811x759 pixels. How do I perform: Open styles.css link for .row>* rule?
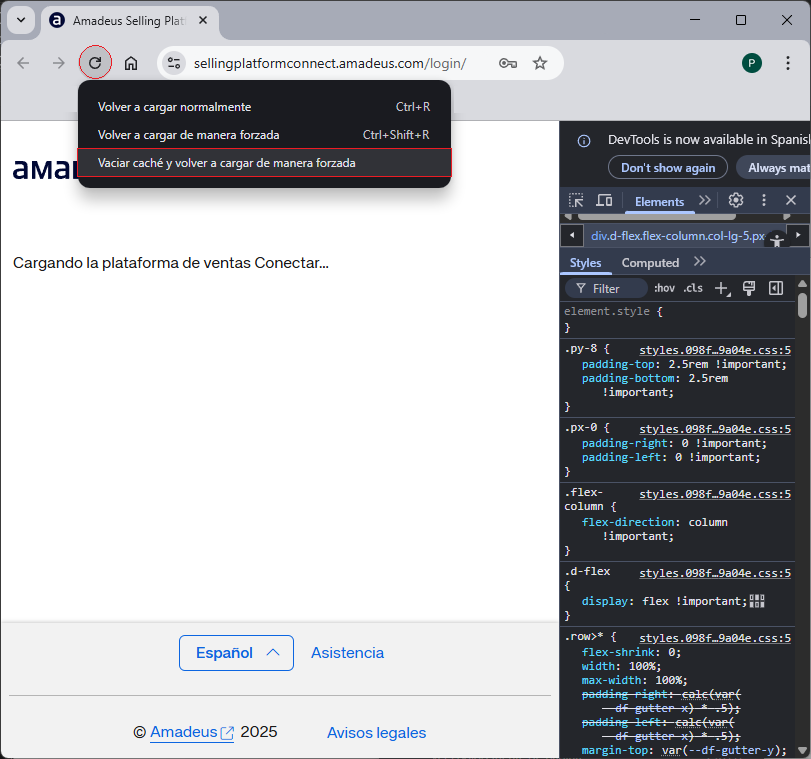coord(715,638)
